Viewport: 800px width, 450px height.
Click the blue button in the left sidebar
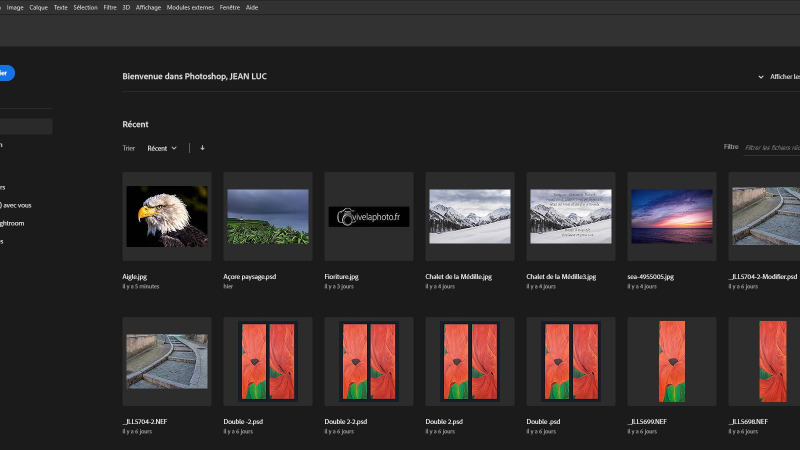pyautogui.click(x=6, y=73)
